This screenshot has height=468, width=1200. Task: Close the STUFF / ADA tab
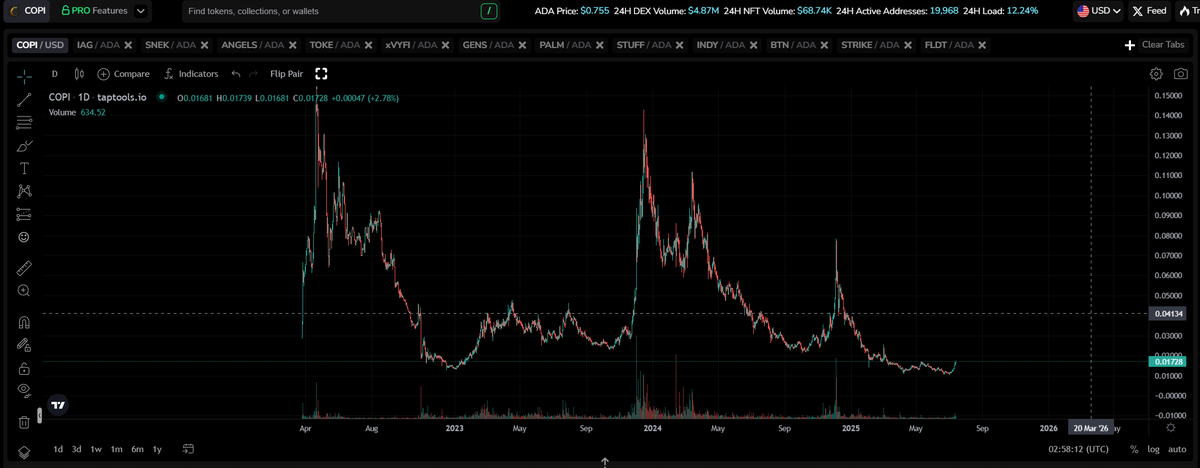click(677, 45)
